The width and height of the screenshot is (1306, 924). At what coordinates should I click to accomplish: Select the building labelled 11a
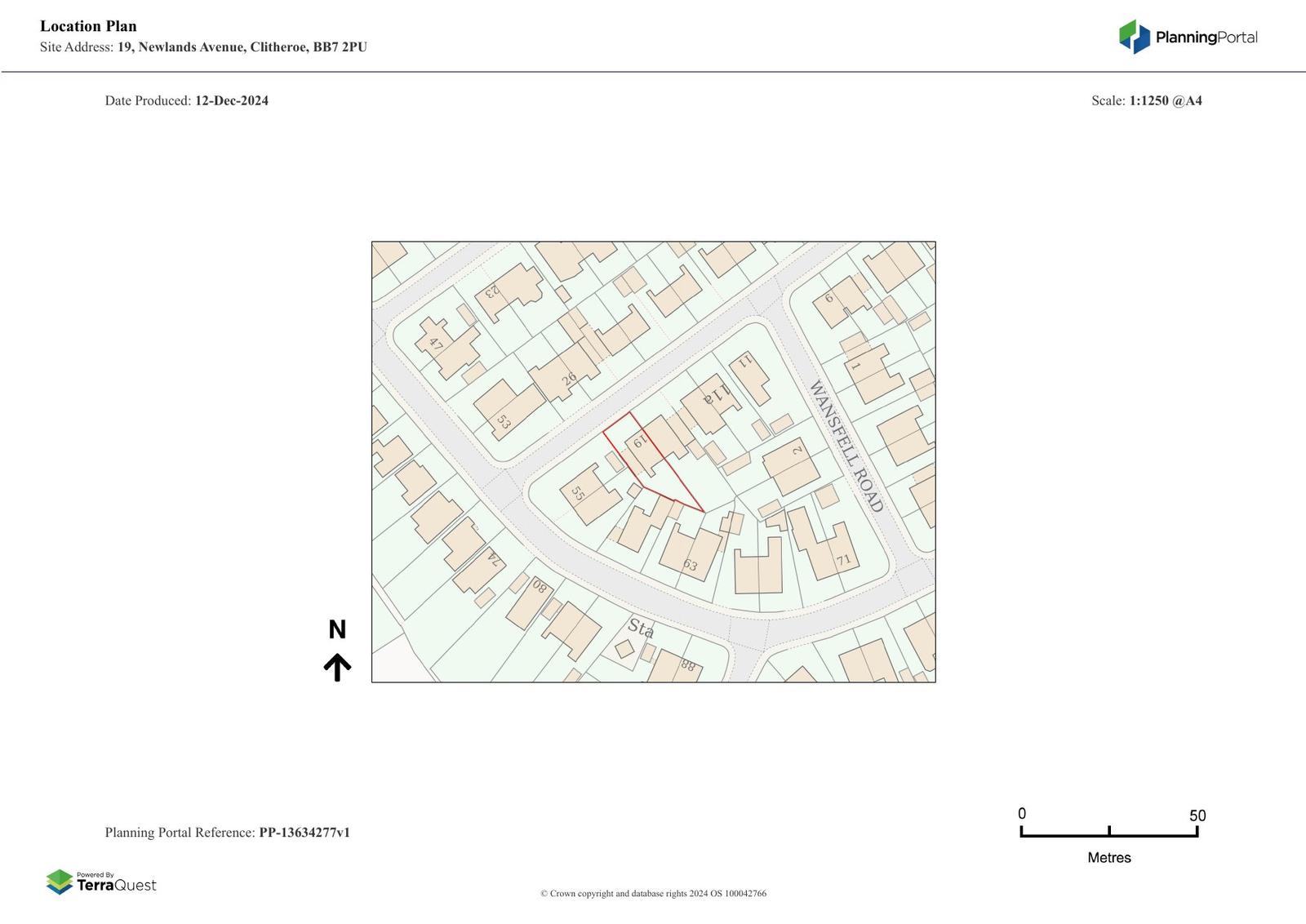709,402
